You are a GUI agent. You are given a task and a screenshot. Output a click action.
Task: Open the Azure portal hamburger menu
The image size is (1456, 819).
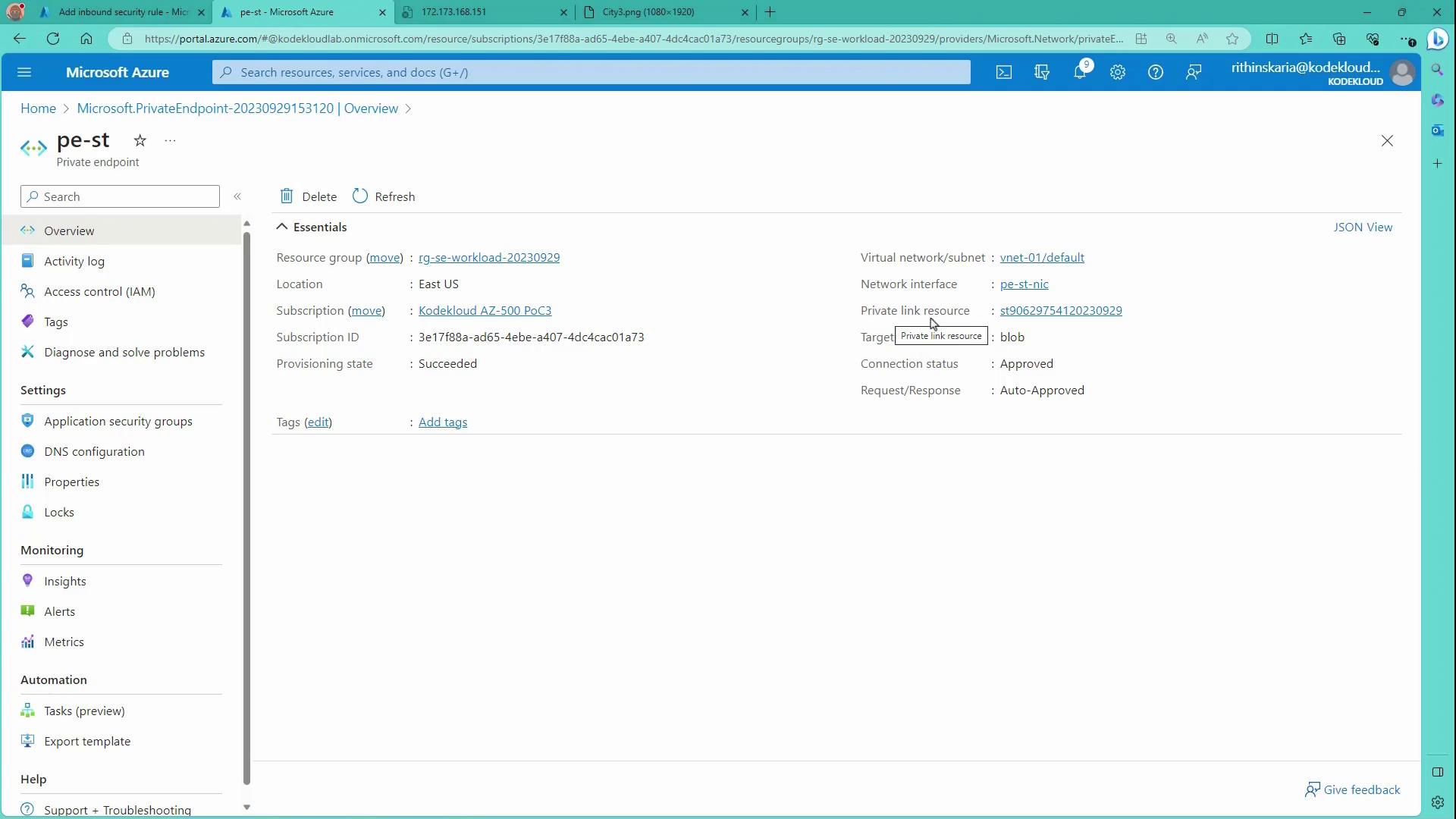tap(24, 73)
